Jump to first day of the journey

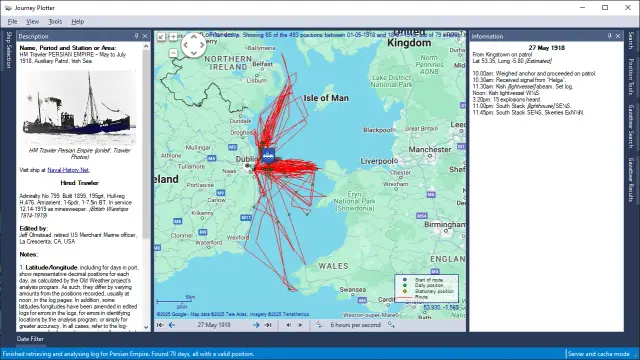coord(160,325)
